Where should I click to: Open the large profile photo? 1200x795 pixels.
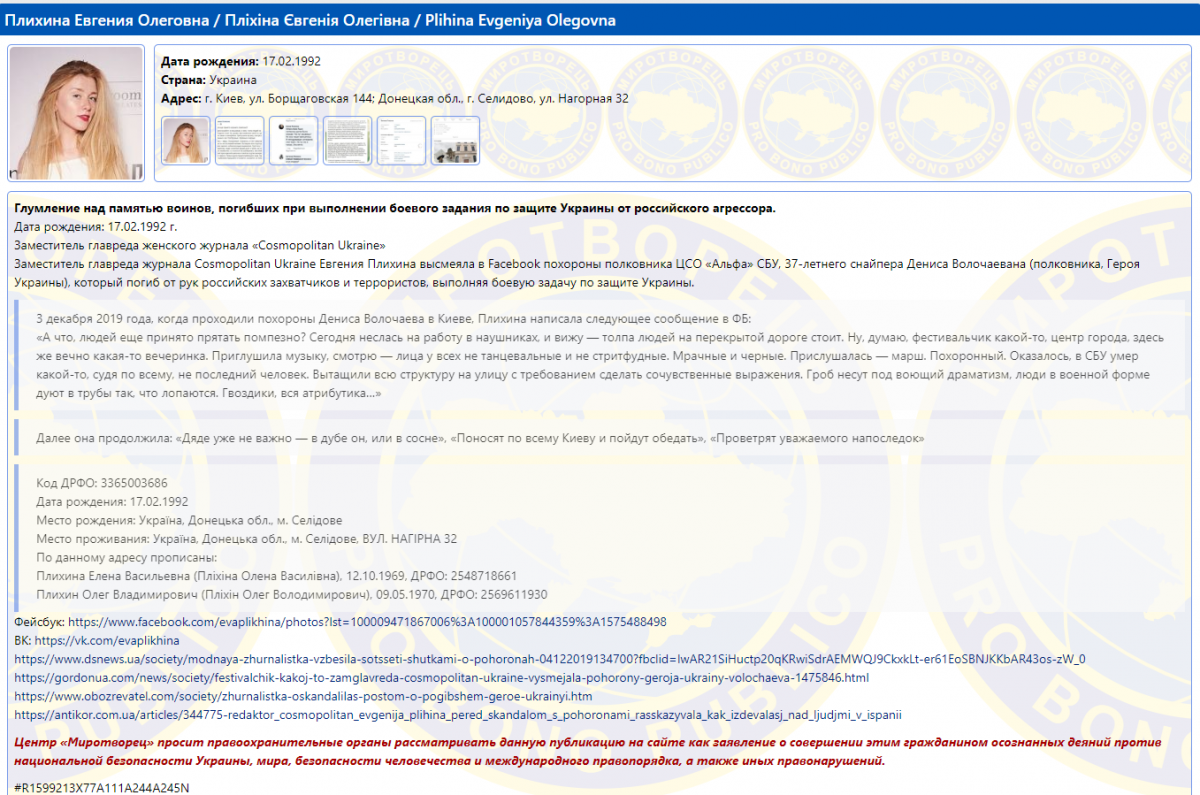pos(76,113)
